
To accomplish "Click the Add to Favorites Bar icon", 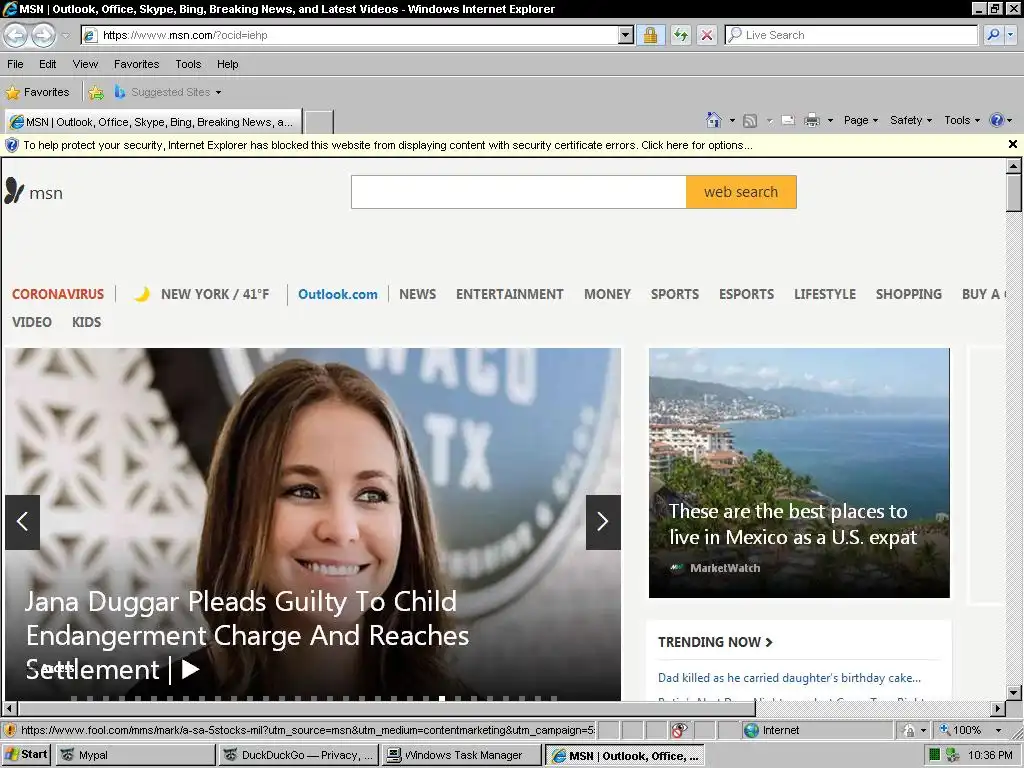I will [x=96, y=92].
